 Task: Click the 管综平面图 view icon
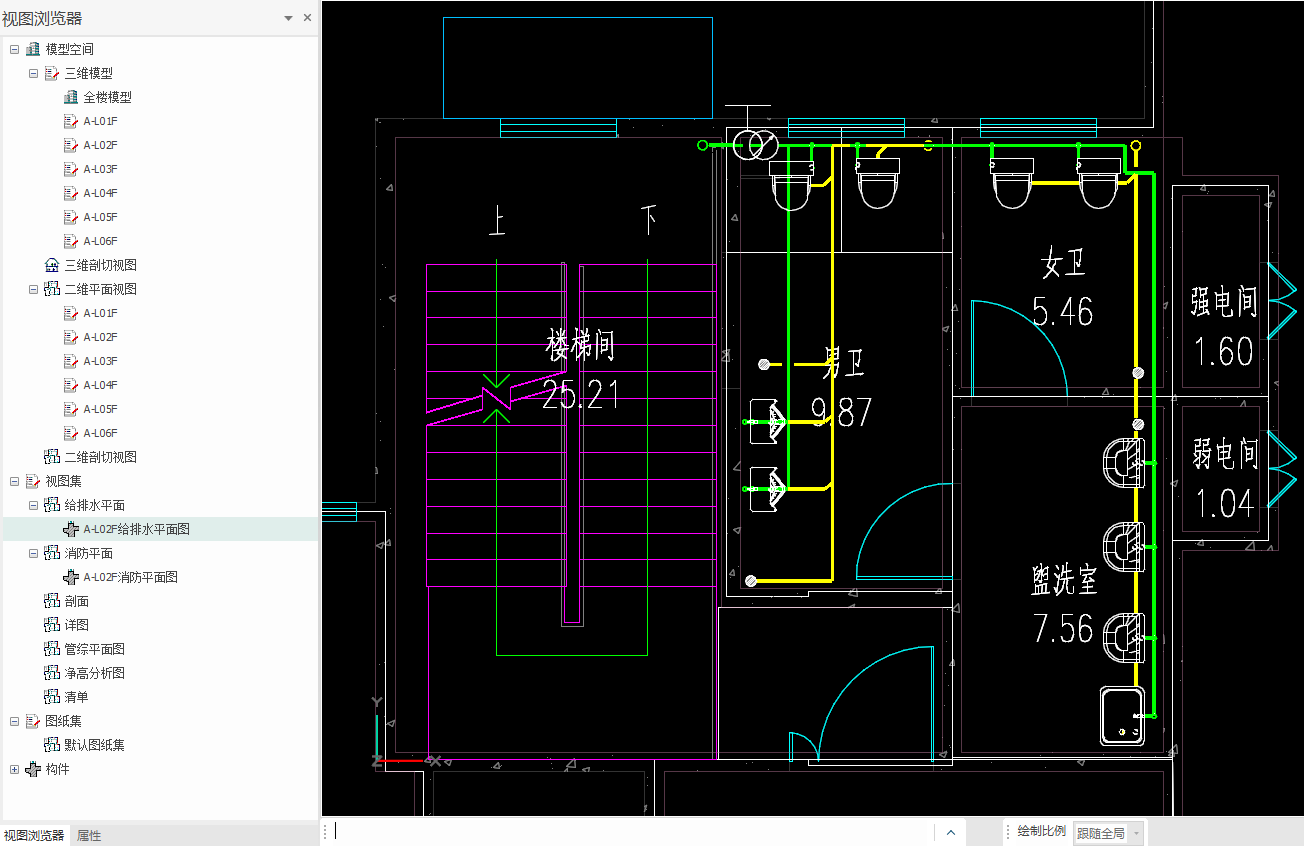(52, 649)
